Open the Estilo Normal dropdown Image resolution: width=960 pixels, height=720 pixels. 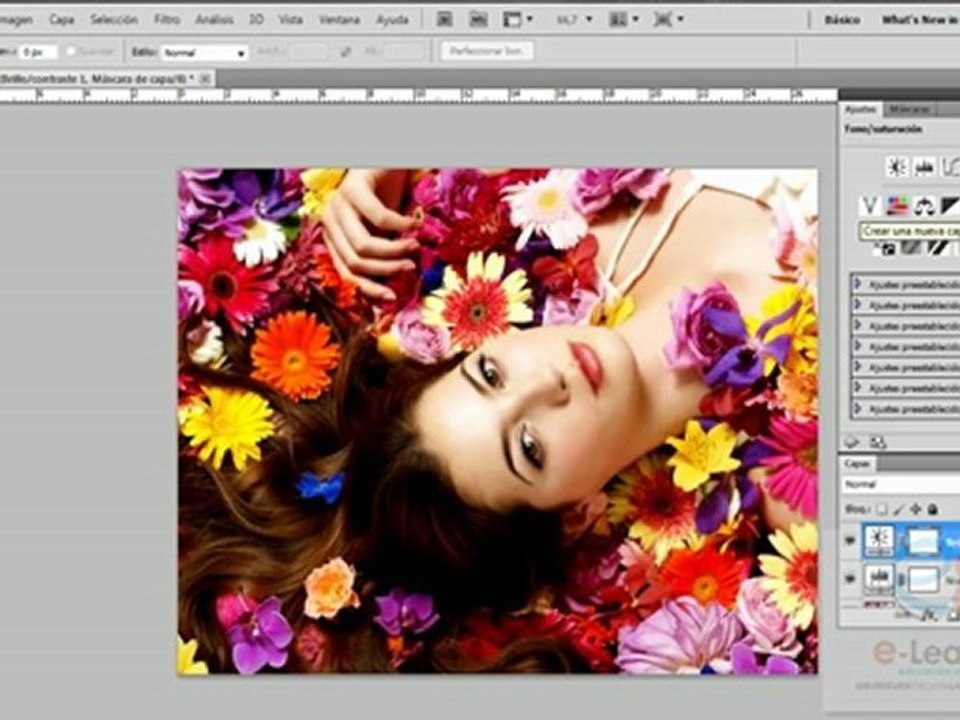tap(204, 53)
